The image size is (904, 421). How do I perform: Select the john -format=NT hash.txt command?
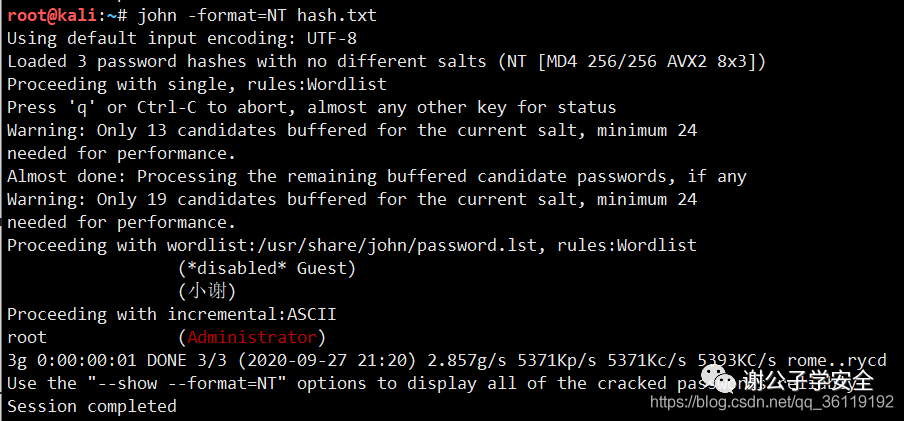257,16
